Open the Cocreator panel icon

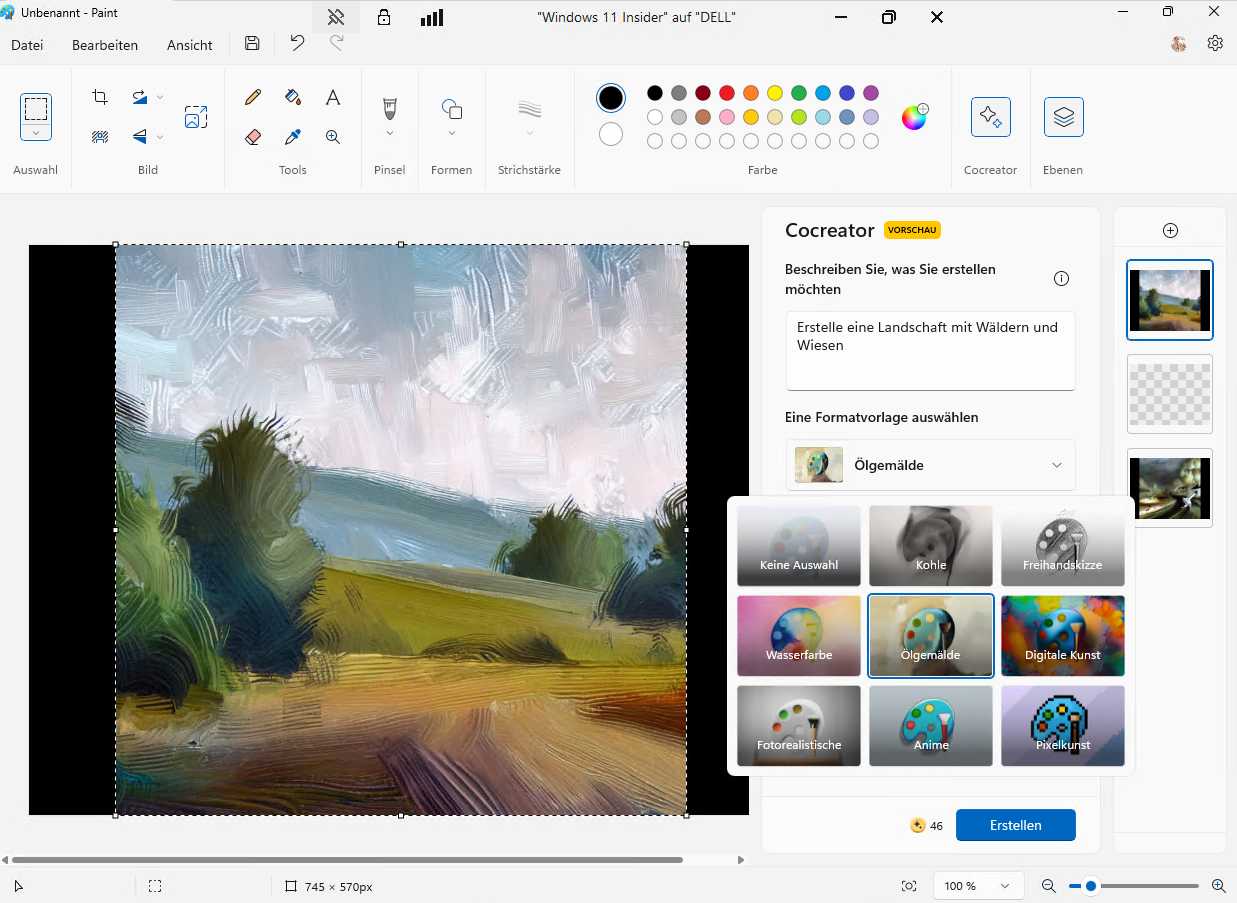click(990, 116)
